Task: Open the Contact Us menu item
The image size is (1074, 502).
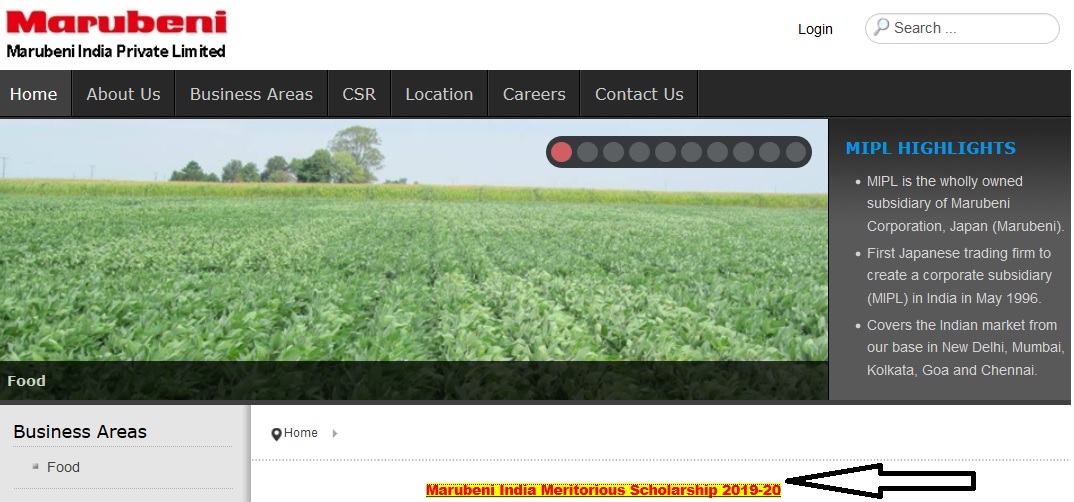Action: [x=639, y=94]
